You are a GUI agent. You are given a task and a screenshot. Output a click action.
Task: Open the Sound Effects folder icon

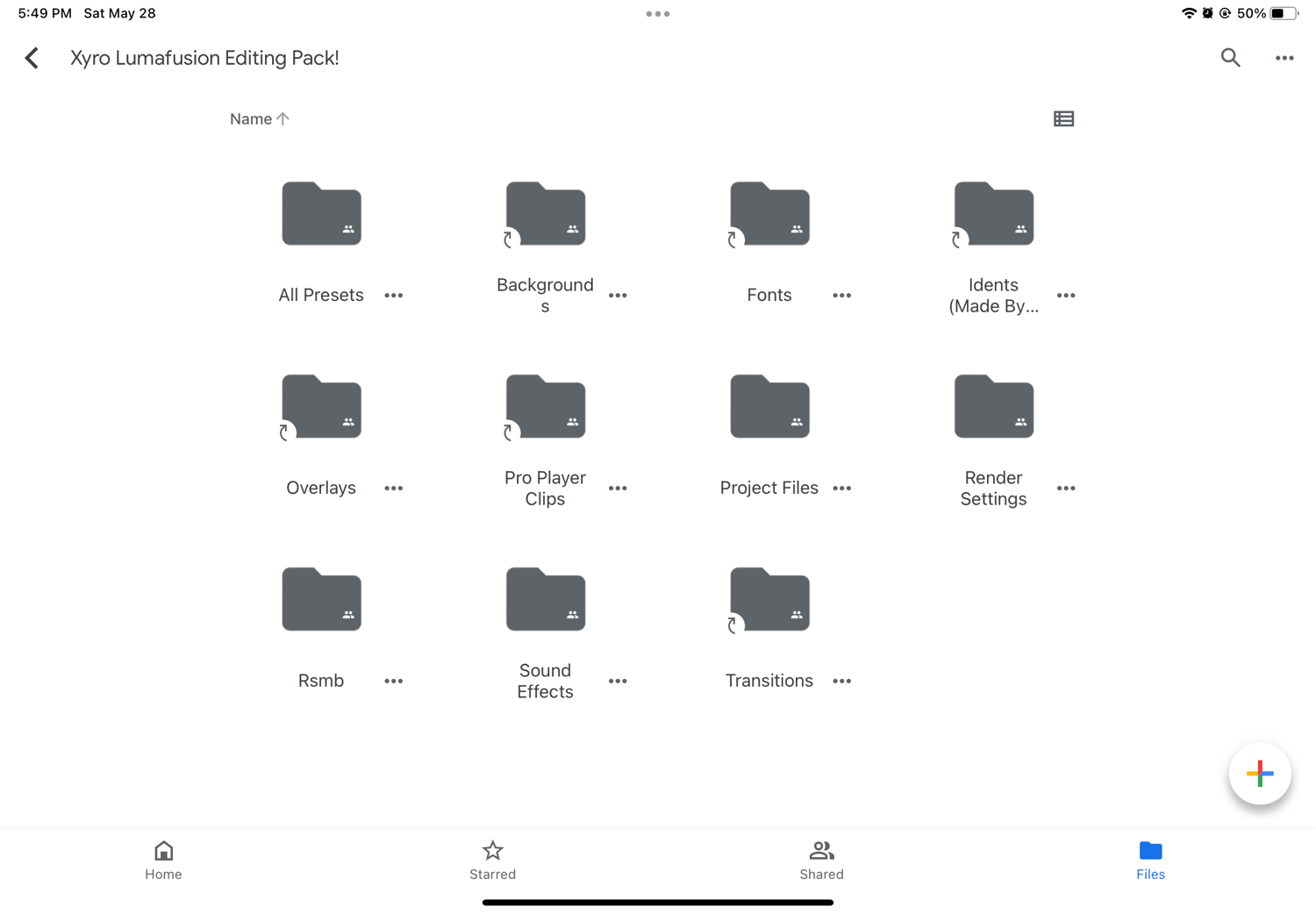click(x=545, y=599)
